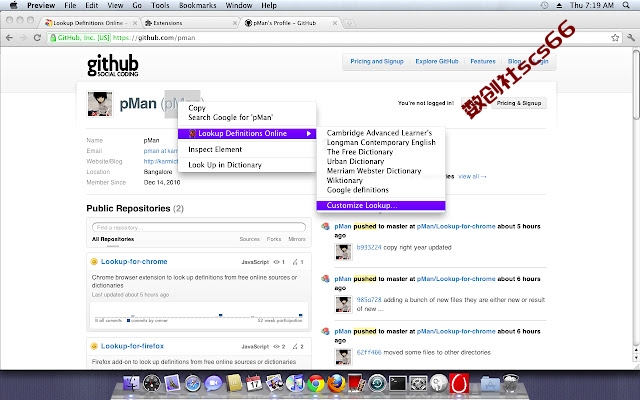The height and width of the screenshot is (400, 640).
Task: Open Dashboard from the Dock
Action: coord(152,384)
